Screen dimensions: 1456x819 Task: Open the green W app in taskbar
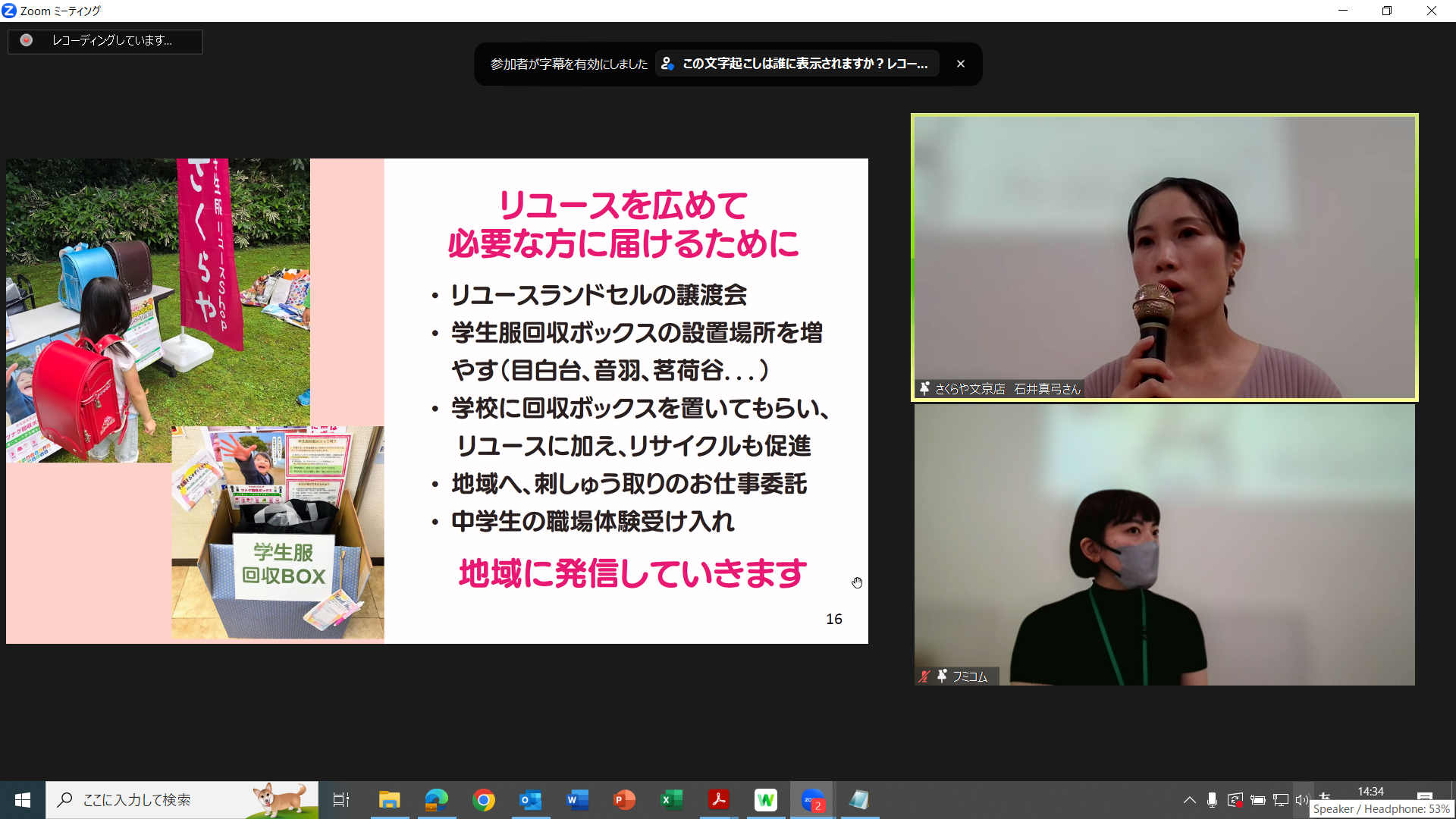[766, 800]
